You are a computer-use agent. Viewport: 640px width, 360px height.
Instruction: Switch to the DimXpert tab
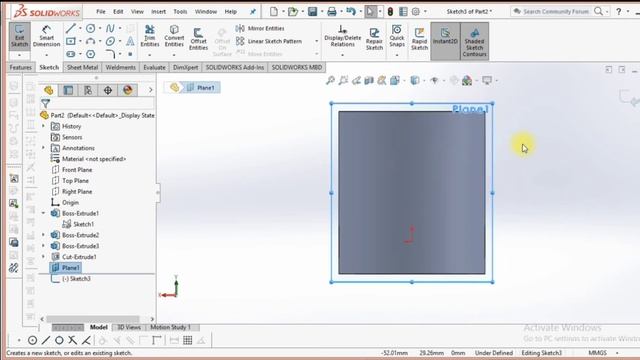coord(185,67)
